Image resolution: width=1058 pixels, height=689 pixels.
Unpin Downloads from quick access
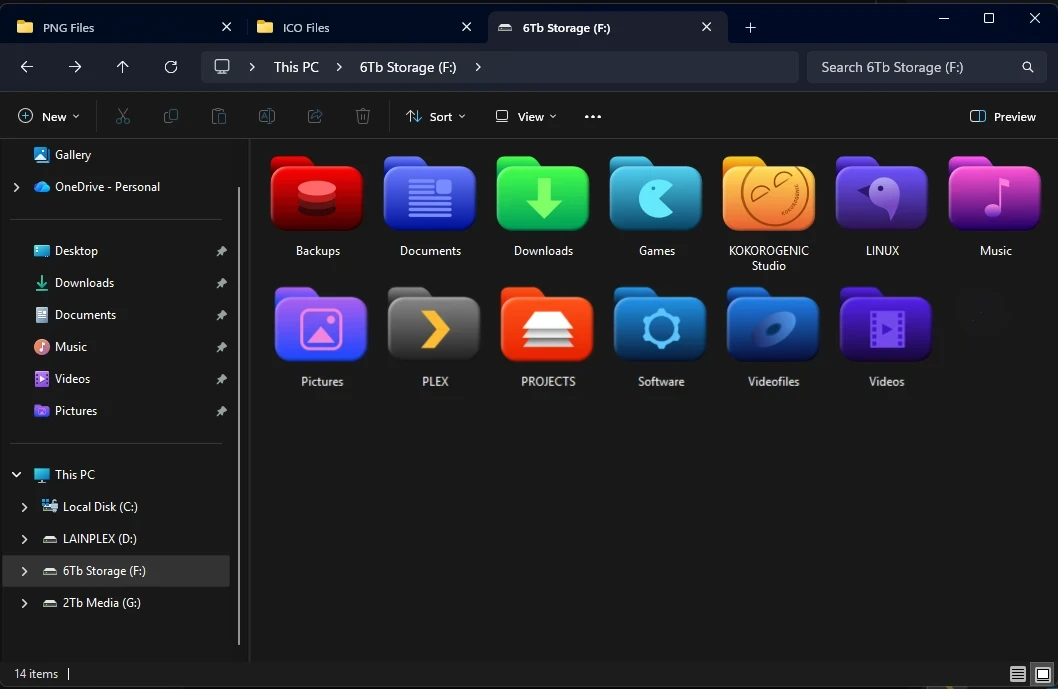[x=221, y=283]
